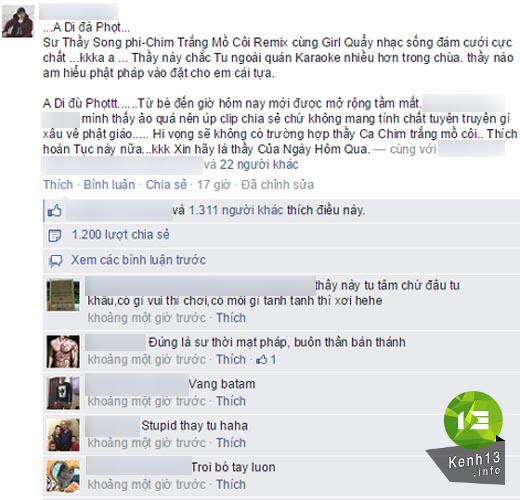Click the thumbs-up like icon
520x500 pixels.
pyautogui.click(x=55, y=211)
